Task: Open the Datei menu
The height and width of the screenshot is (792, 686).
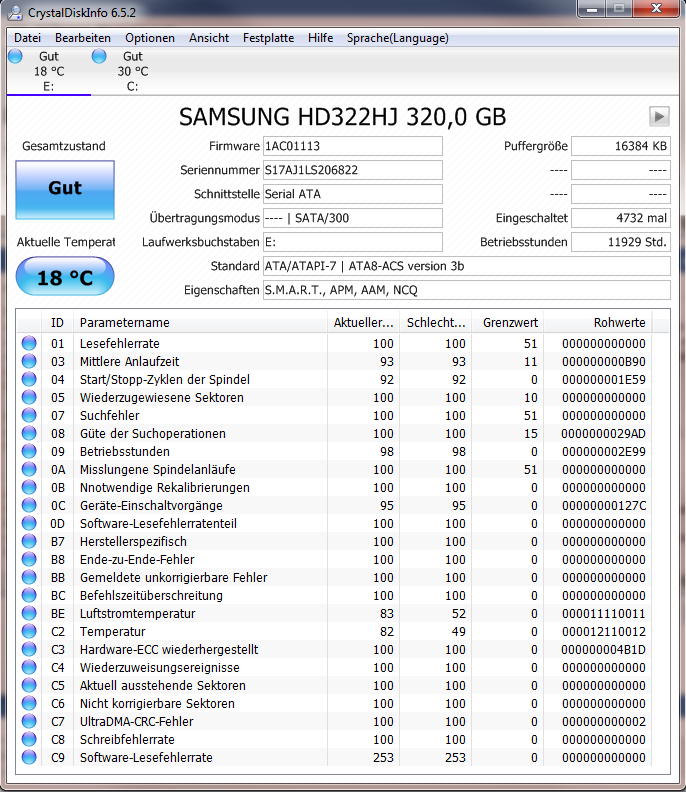Action: click(27, 38)
